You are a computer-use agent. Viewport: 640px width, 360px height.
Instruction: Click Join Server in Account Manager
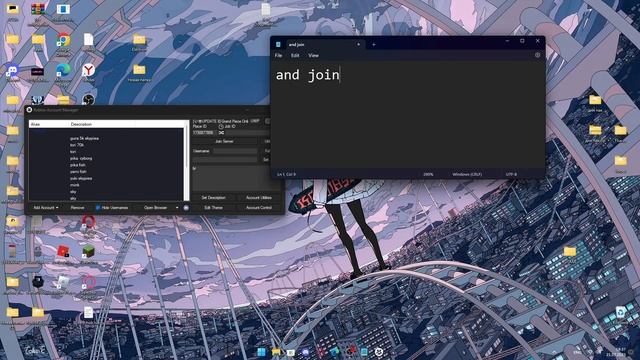coord(224,141)
